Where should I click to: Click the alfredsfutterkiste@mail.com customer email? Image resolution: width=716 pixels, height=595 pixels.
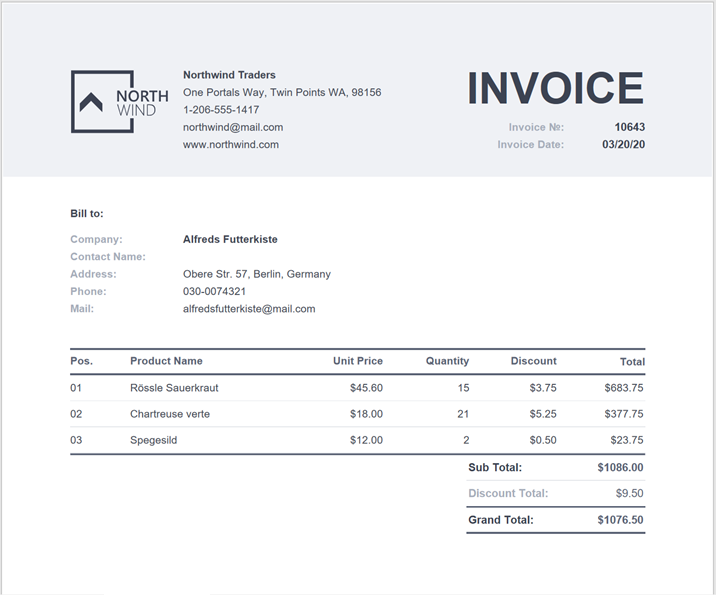249,309
